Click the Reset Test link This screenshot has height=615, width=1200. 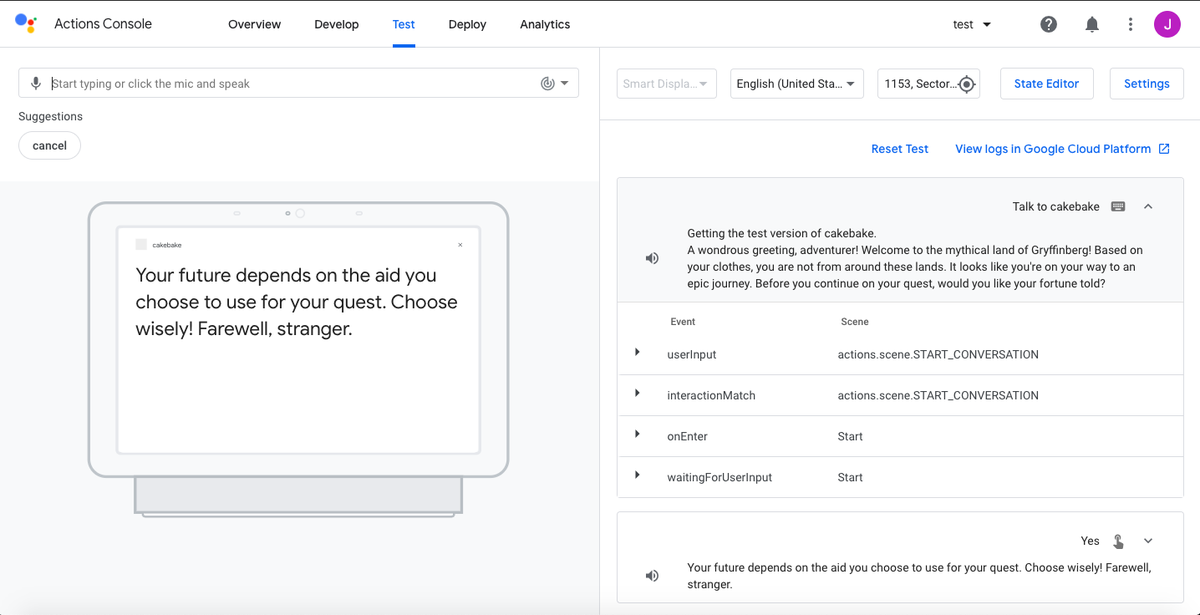coord(899,148)
